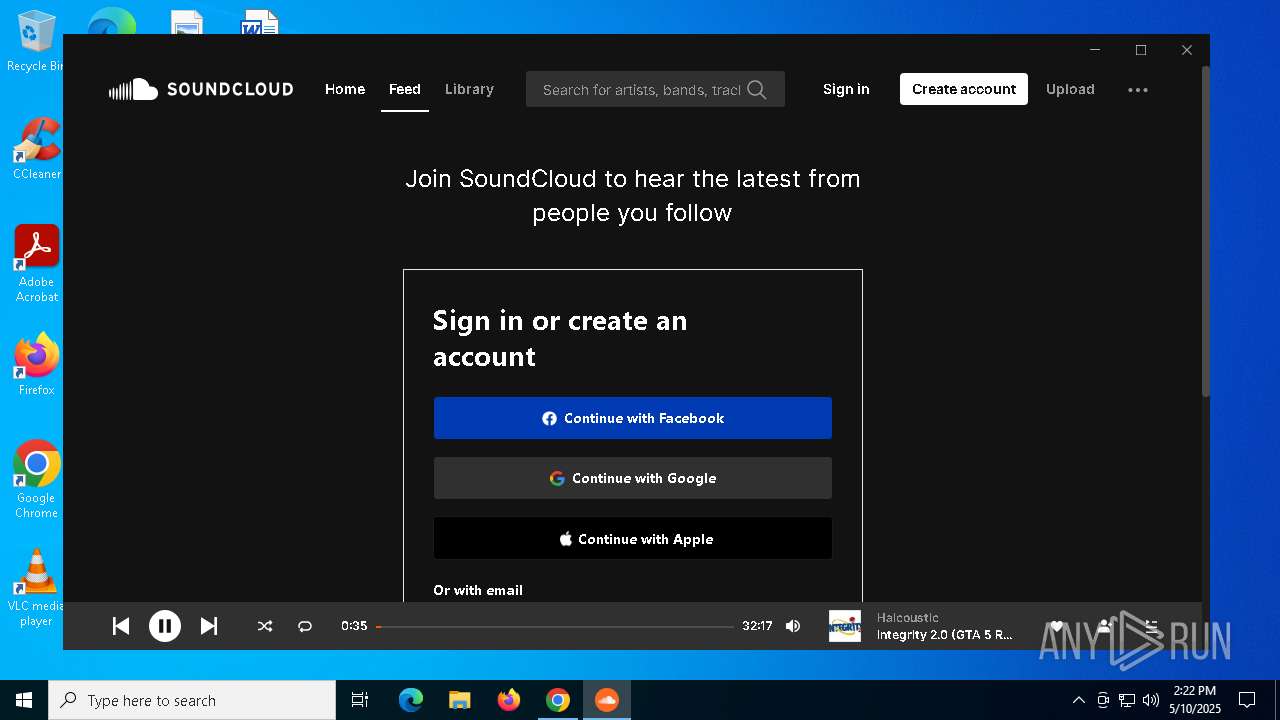Click the Sign in link

(x=846, y=89)
